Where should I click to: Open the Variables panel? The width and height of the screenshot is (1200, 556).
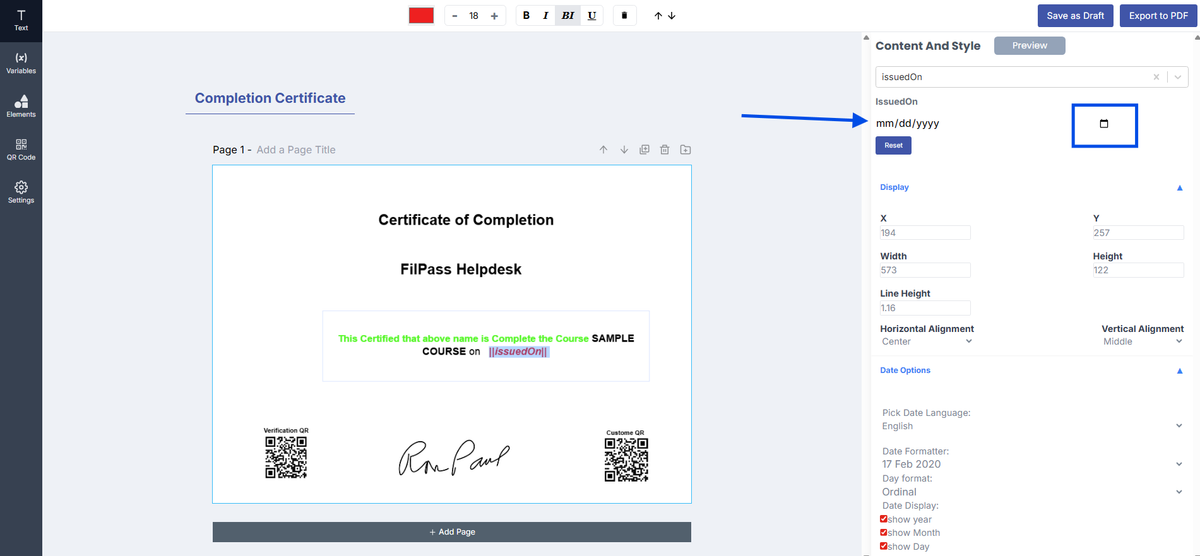[x=21, y=63]
